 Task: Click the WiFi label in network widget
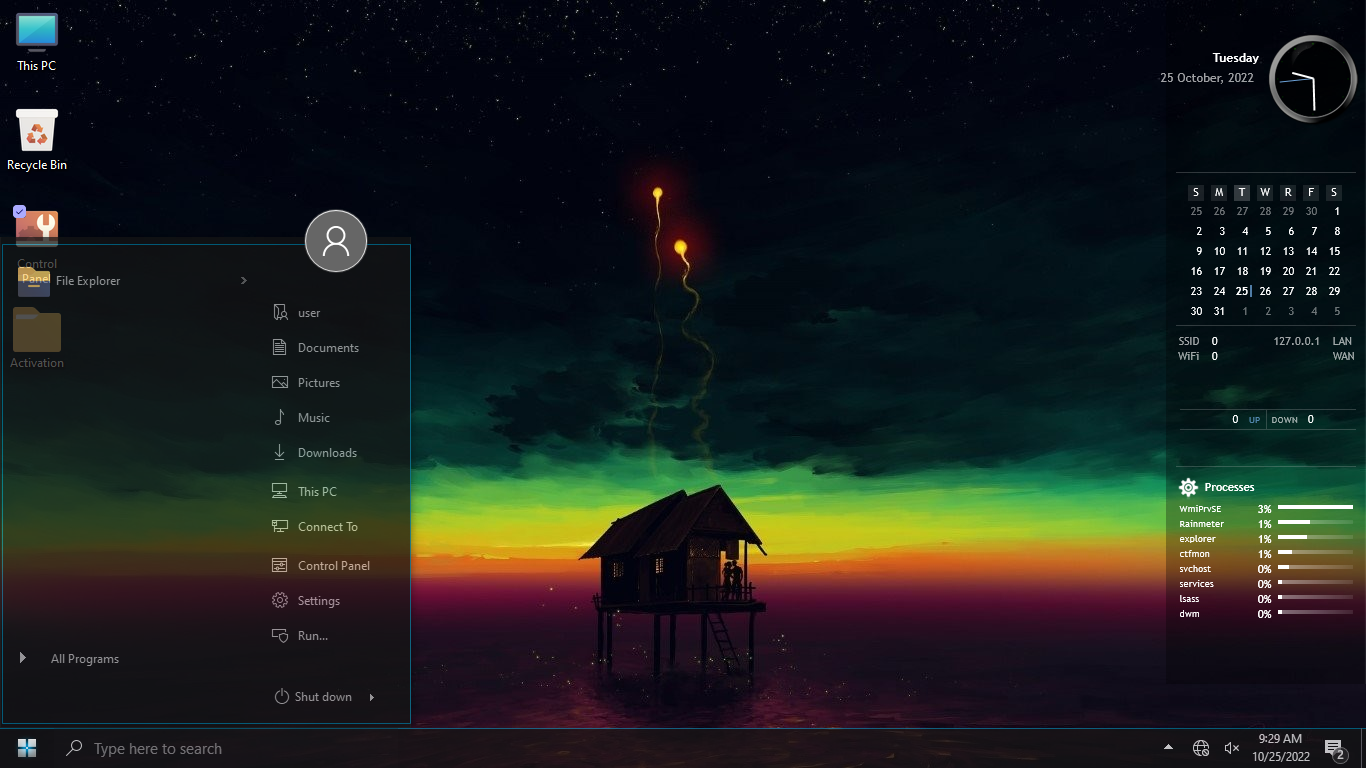(1188, 356)
